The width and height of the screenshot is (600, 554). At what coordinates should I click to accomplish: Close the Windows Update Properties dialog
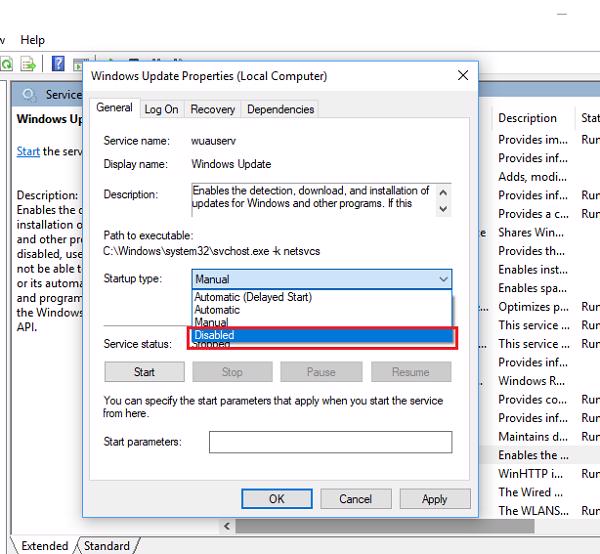[x=463, y=75]
